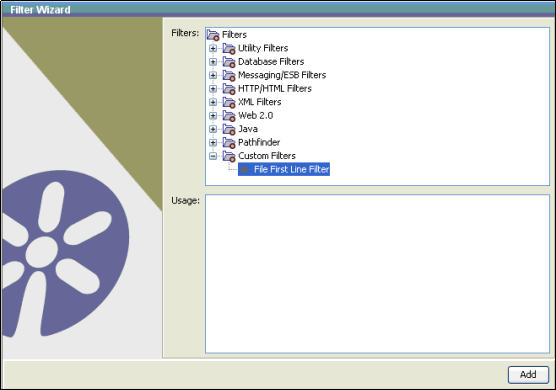Screen dimensions: 556x390
Task: Select the Database Filters label
Action: point(271,62)
